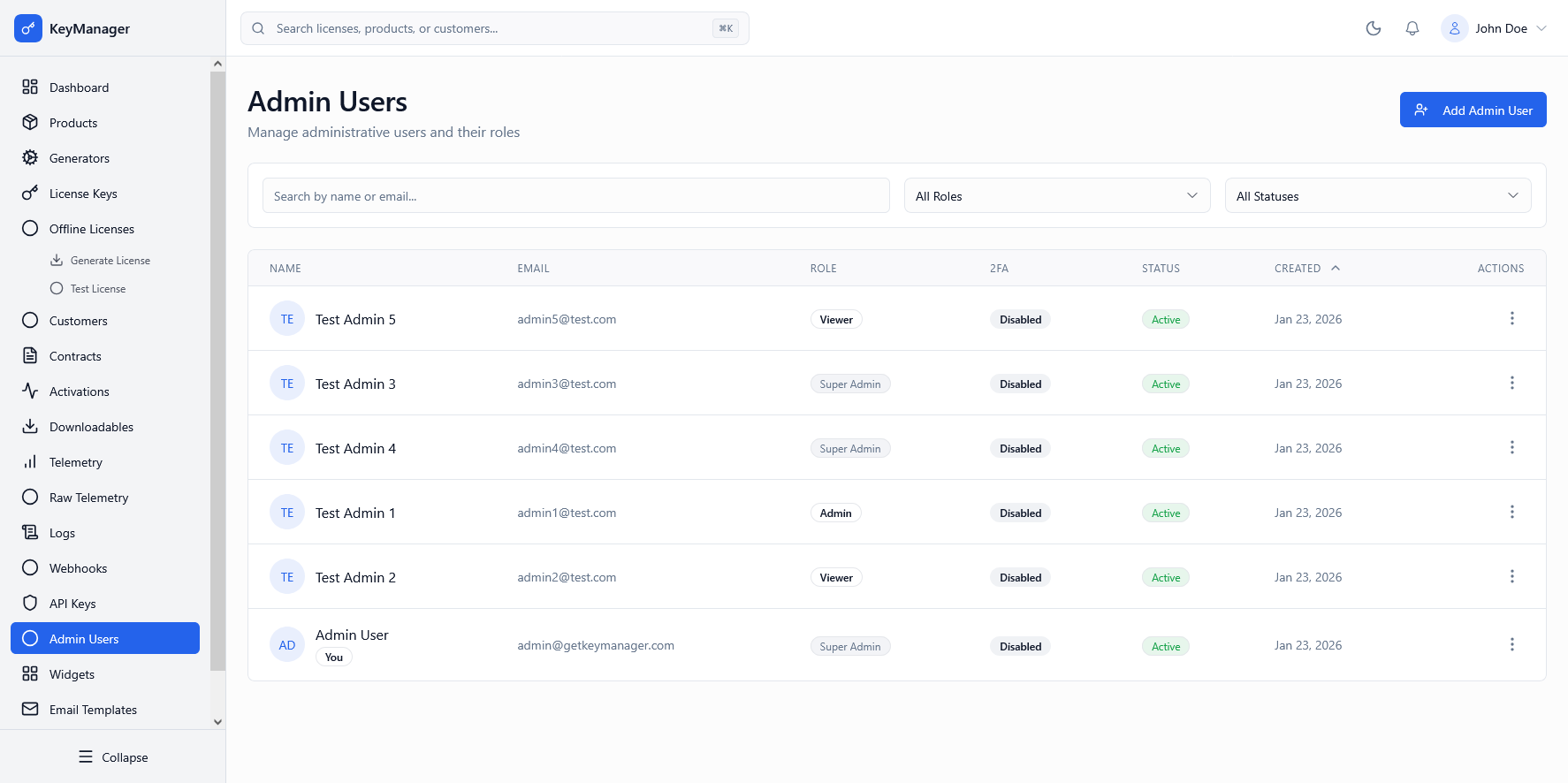Click the Products box icon
Image resolution: width=1568 pixels, height=783 pixels.
point(30,122)
